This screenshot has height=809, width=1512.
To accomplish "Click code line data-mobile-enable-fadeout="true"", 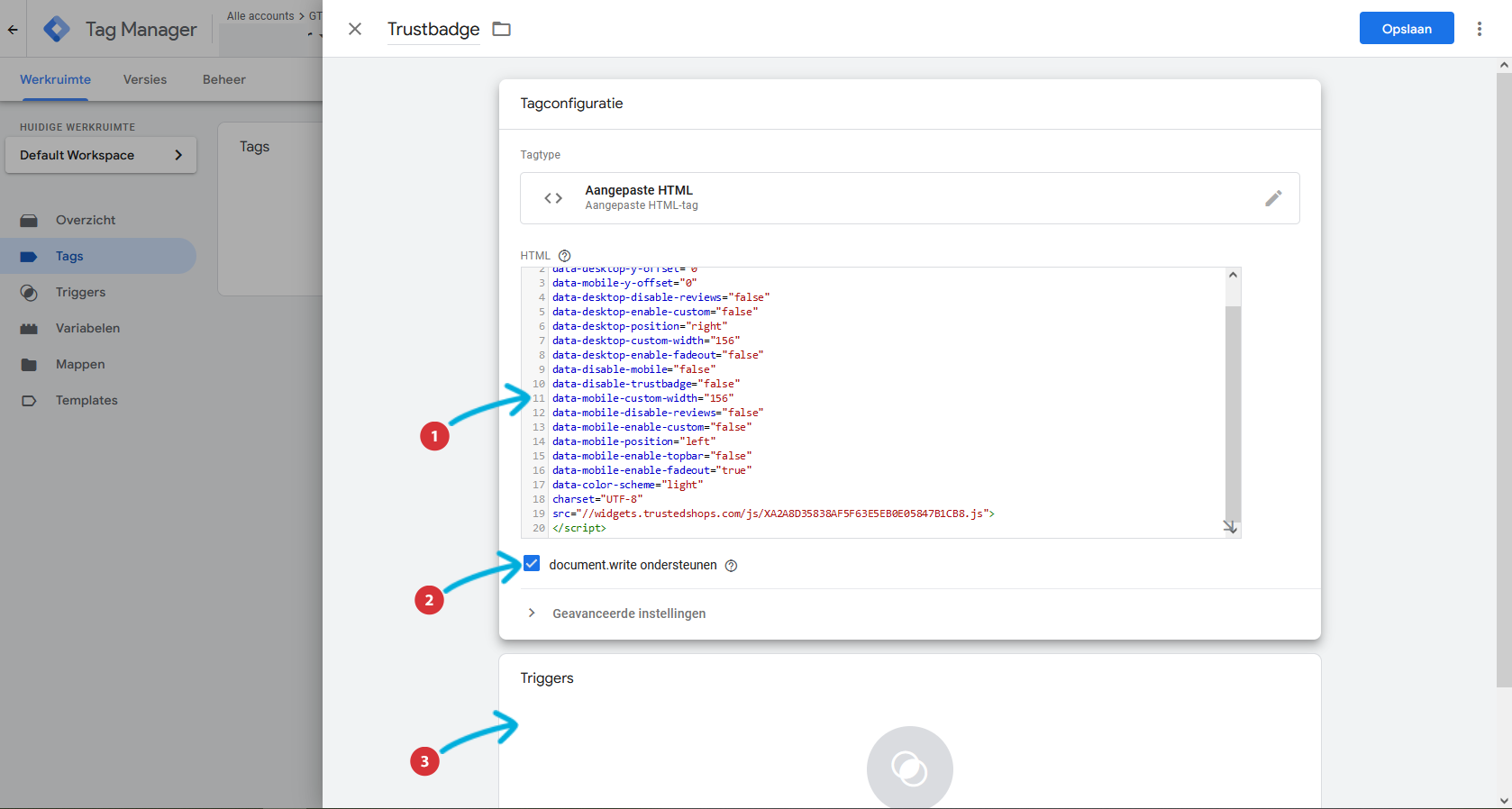I will pyautogui.click(x=652, y=470).
